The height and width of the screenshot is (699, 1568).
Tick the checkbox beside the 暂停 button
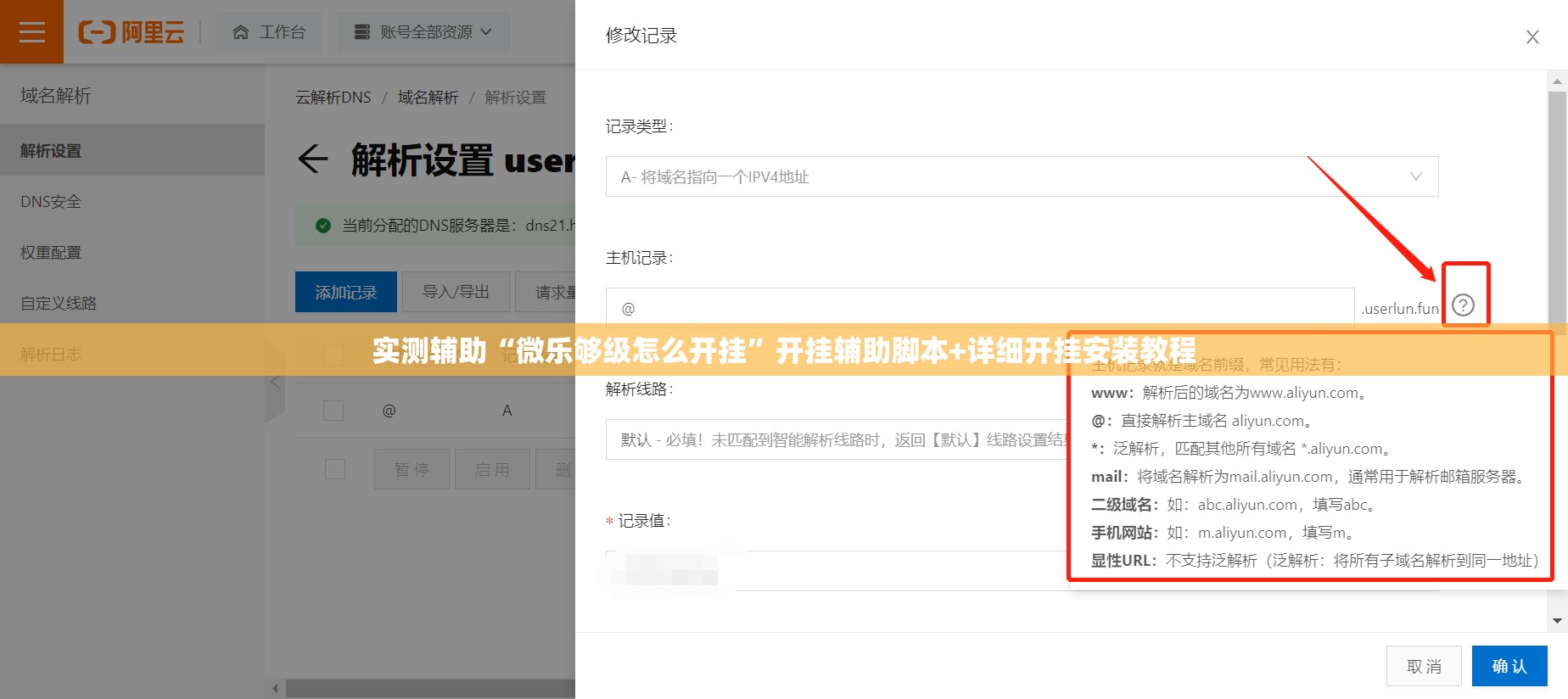pos(335,469)
